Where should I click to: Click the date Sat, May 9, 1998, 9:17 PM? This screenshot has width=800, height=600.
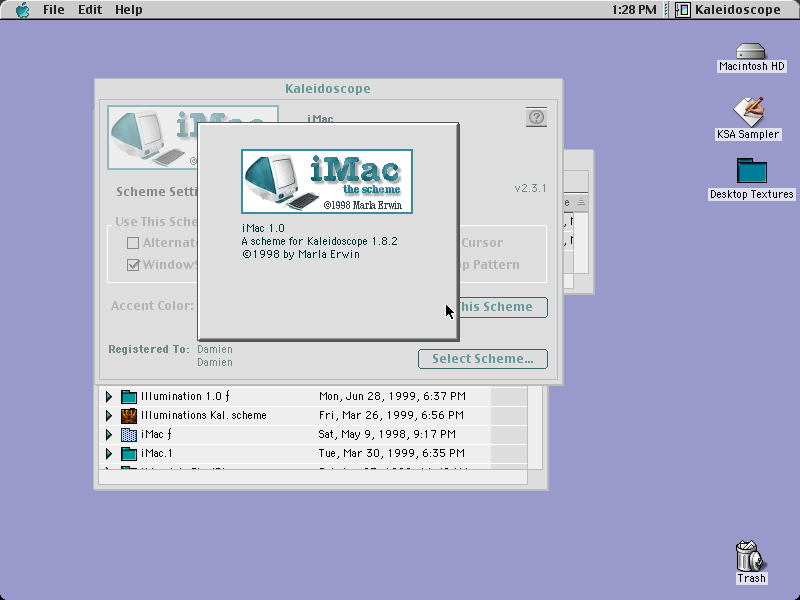pos(387,434)
